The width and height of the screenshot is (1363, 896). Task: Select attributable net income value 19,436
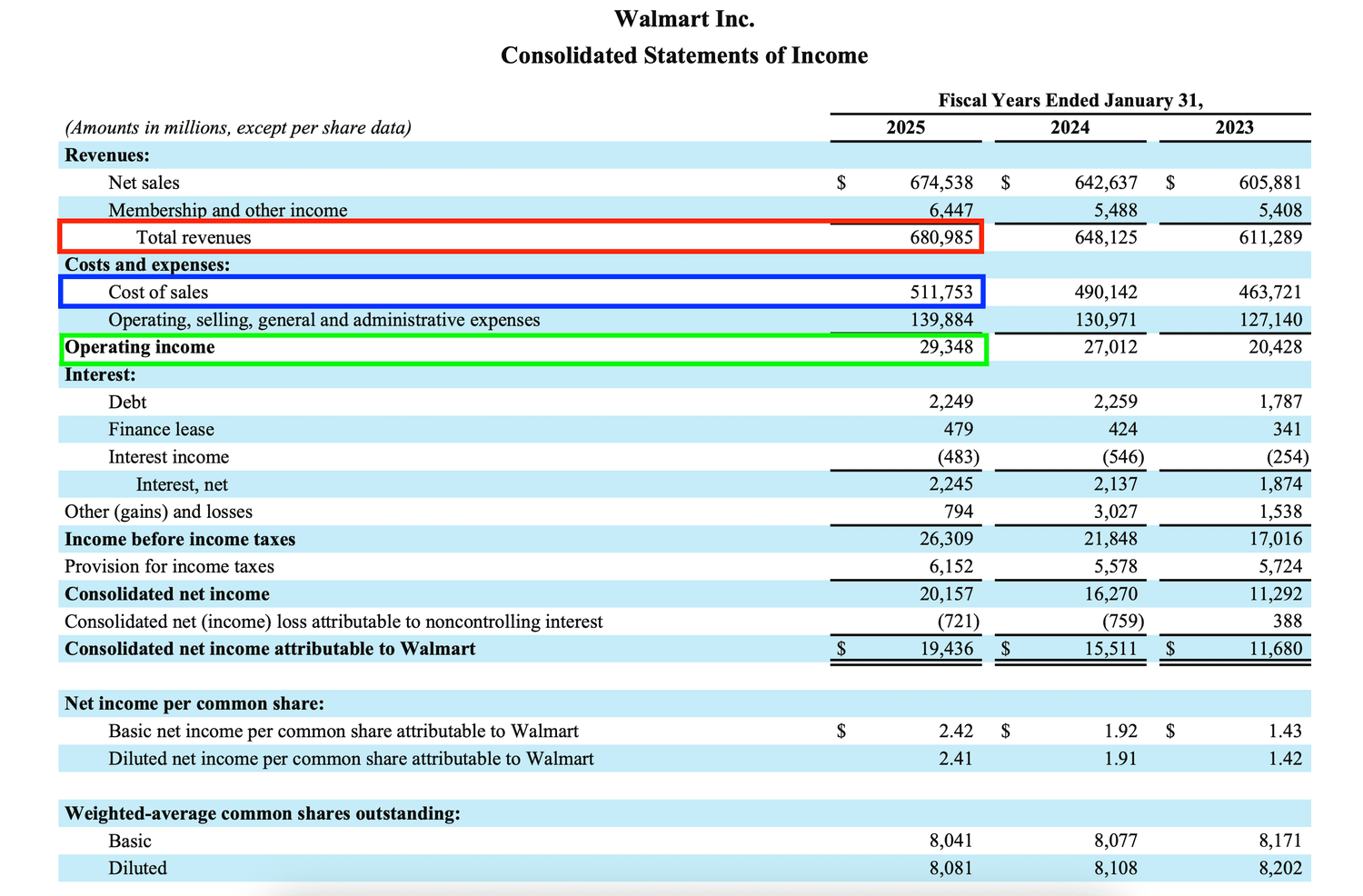pos(946,649)
